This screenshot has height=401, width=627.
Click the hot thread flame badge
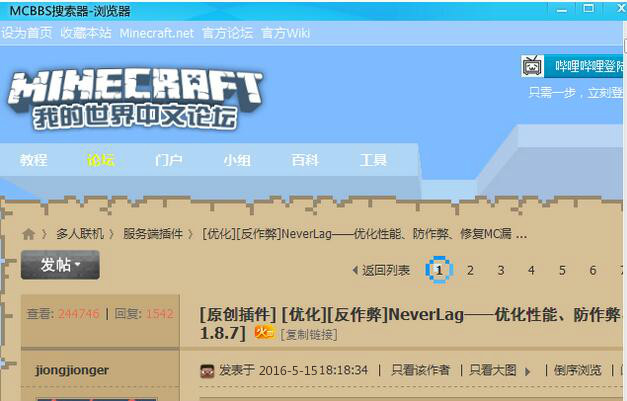coord(265,332)
